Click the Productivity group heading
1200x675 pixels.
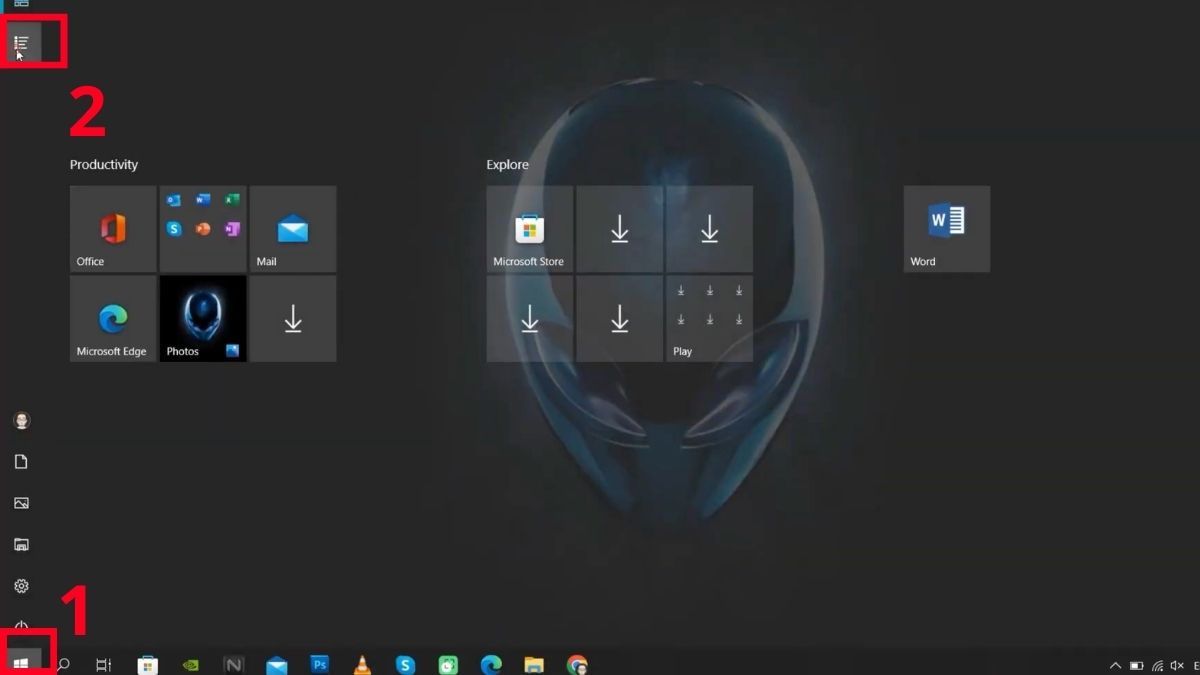tap(104, 165)
